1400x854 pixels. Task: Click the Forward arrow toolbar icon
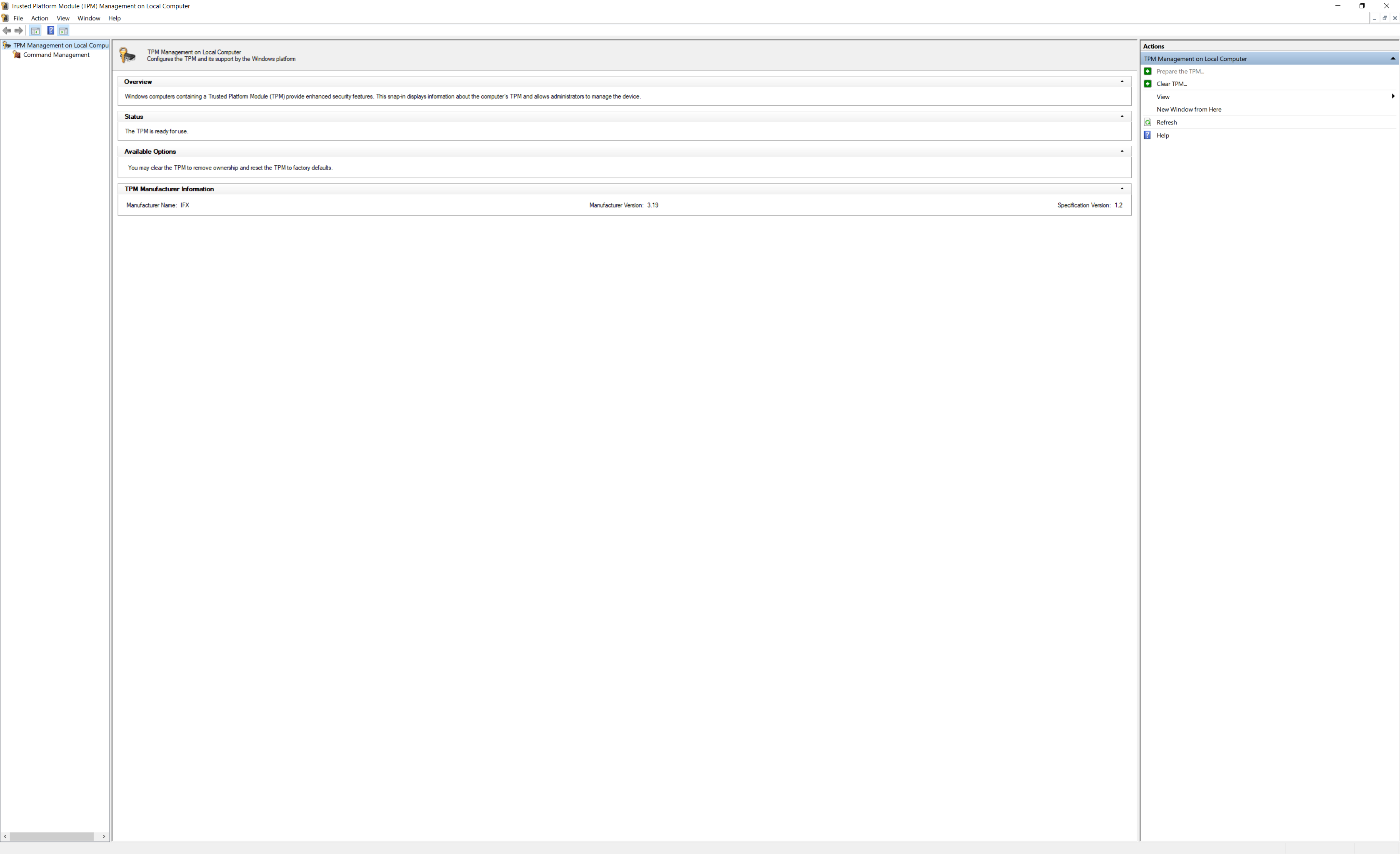[x=19, y=31]
